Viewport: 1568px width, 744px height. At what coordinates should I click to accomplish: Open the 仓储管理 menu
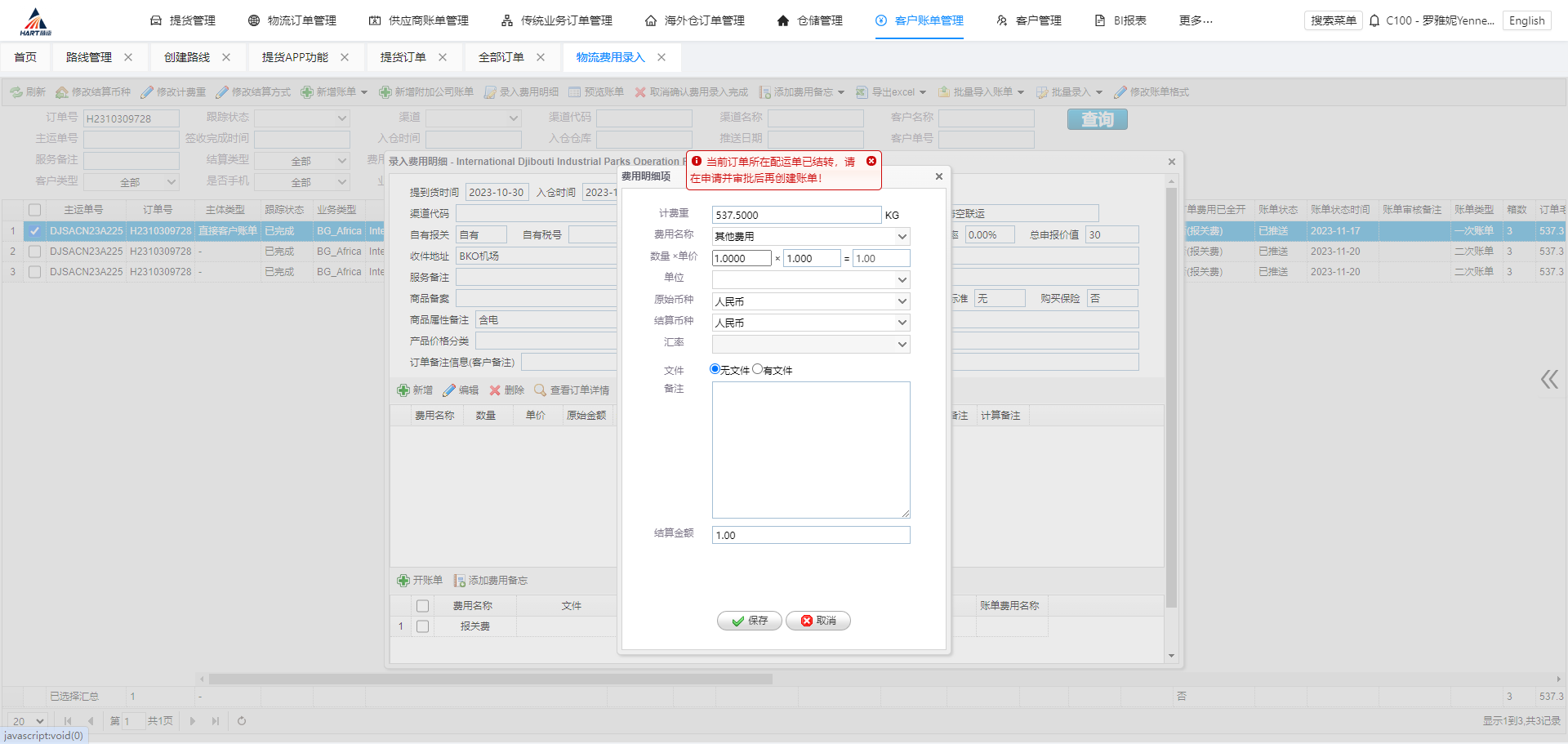point(809,20)
